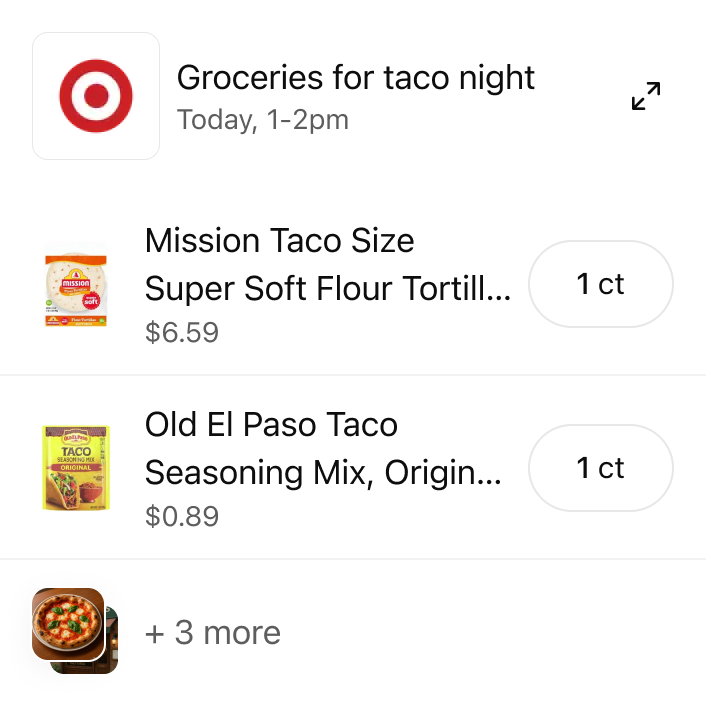Open the Old El Paso seasoning packet image

click(75, 468)
